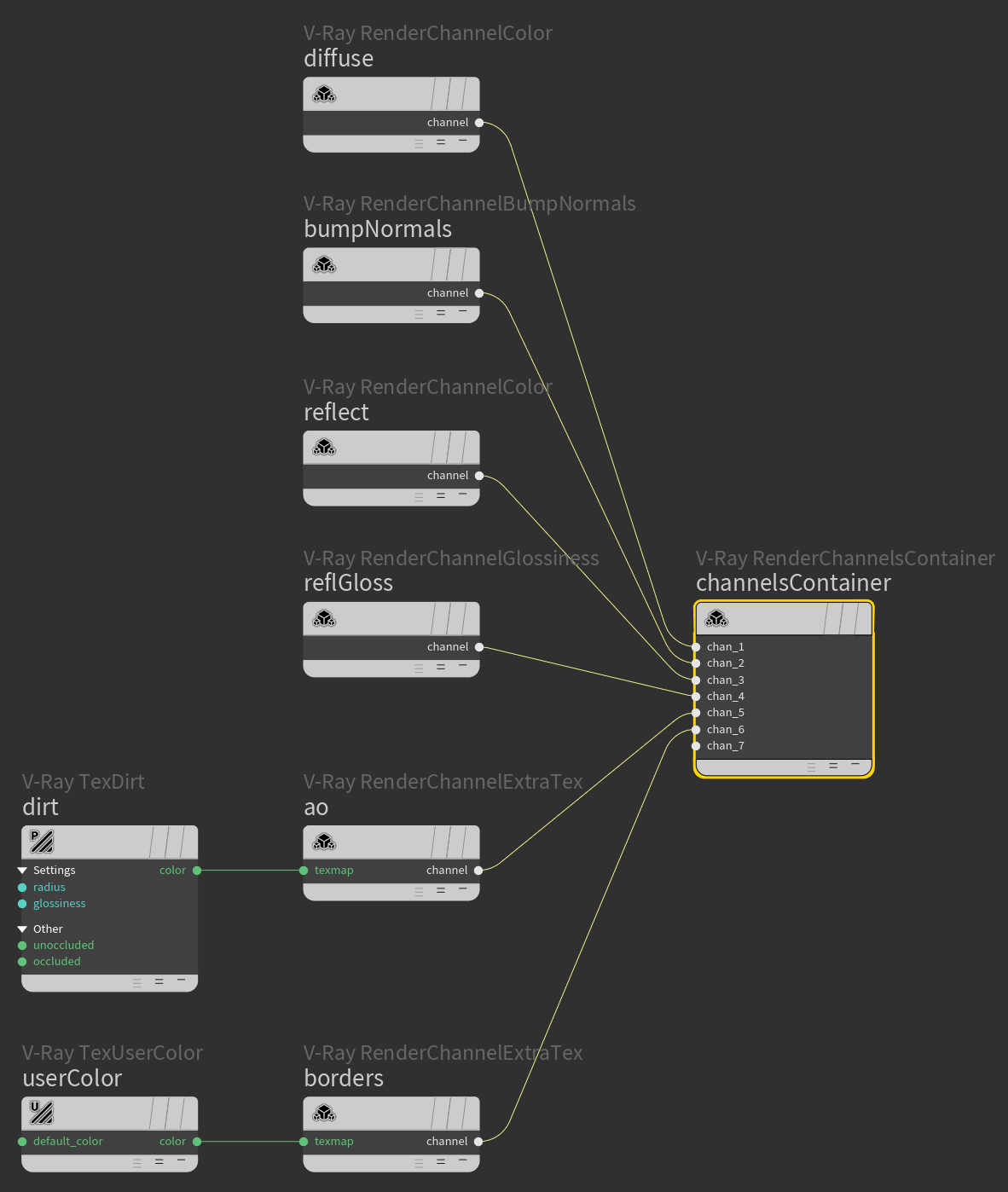Click the unoccluded input port on dirt
The image size is (1008, 1192).
coord(22,946)
